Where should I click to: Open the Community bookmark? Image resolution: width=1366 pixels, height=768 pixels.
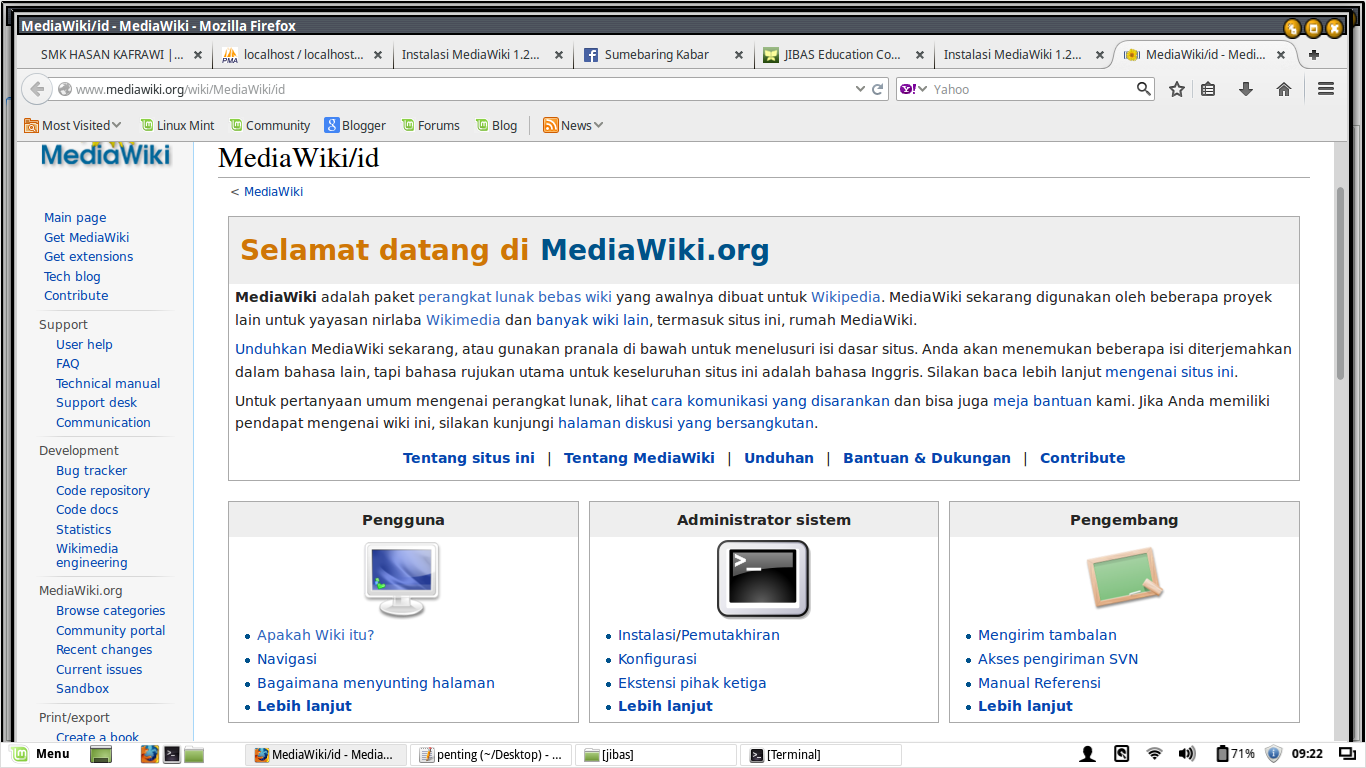270,125
